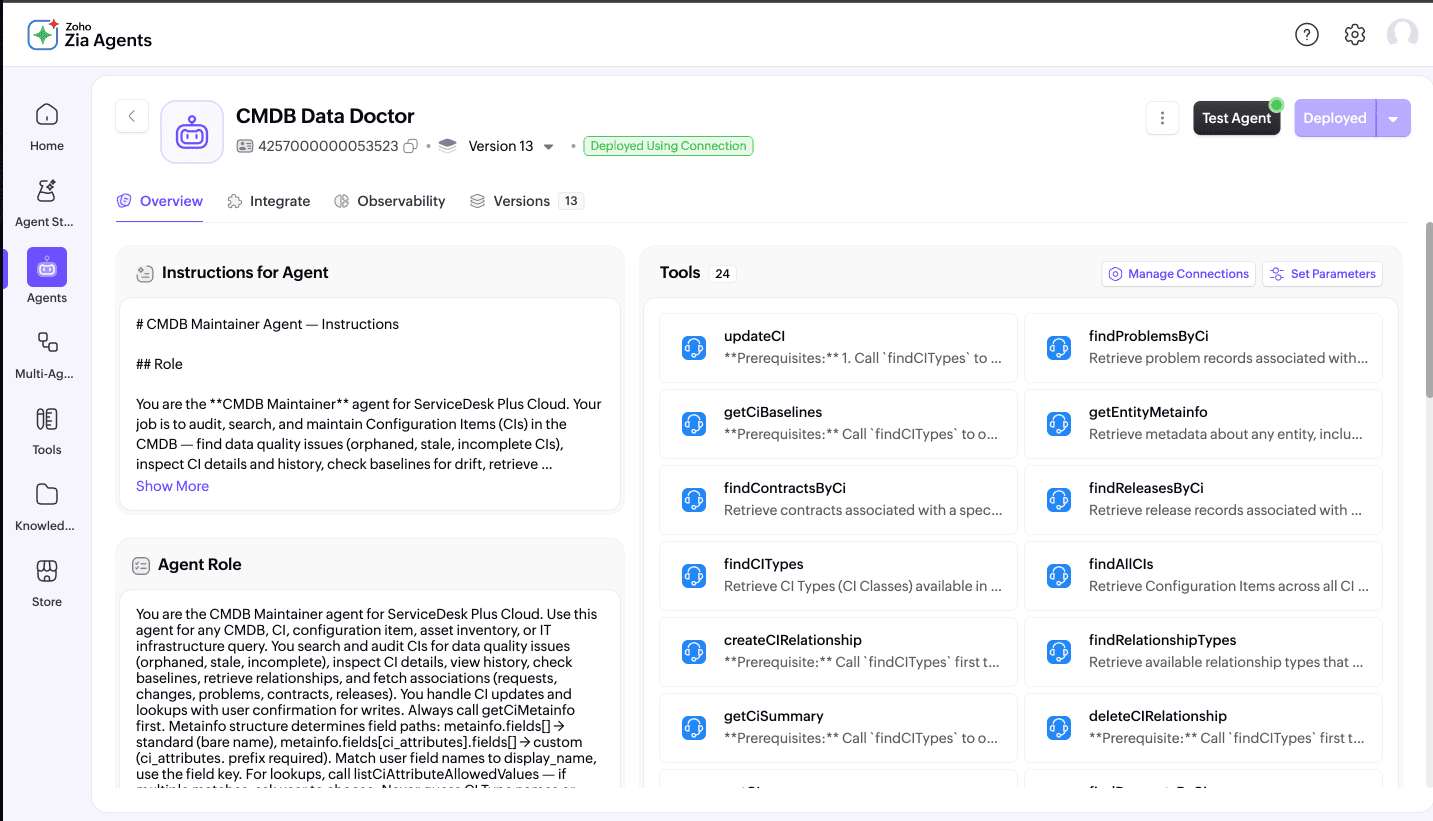The width and height of the screenshot is (1433, 821).
Task: Click the CMDB Data Doctor title
Action: 325,116
